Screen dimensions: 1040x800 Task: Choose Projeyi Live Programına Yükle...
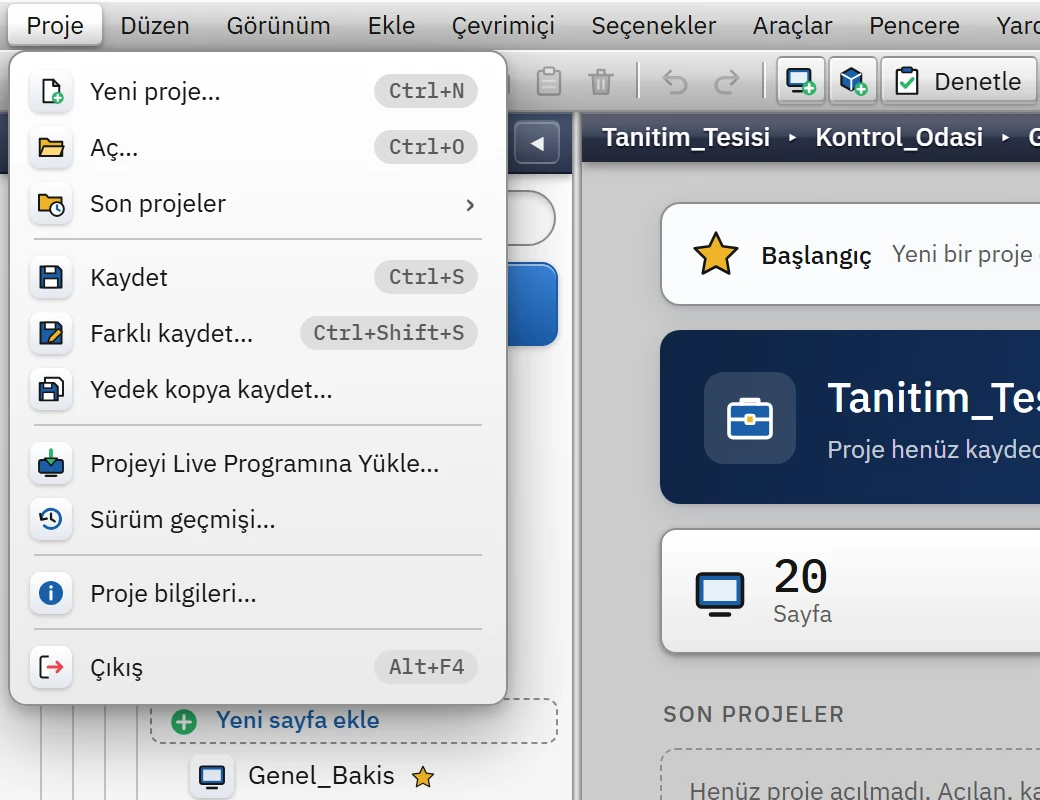257,463
